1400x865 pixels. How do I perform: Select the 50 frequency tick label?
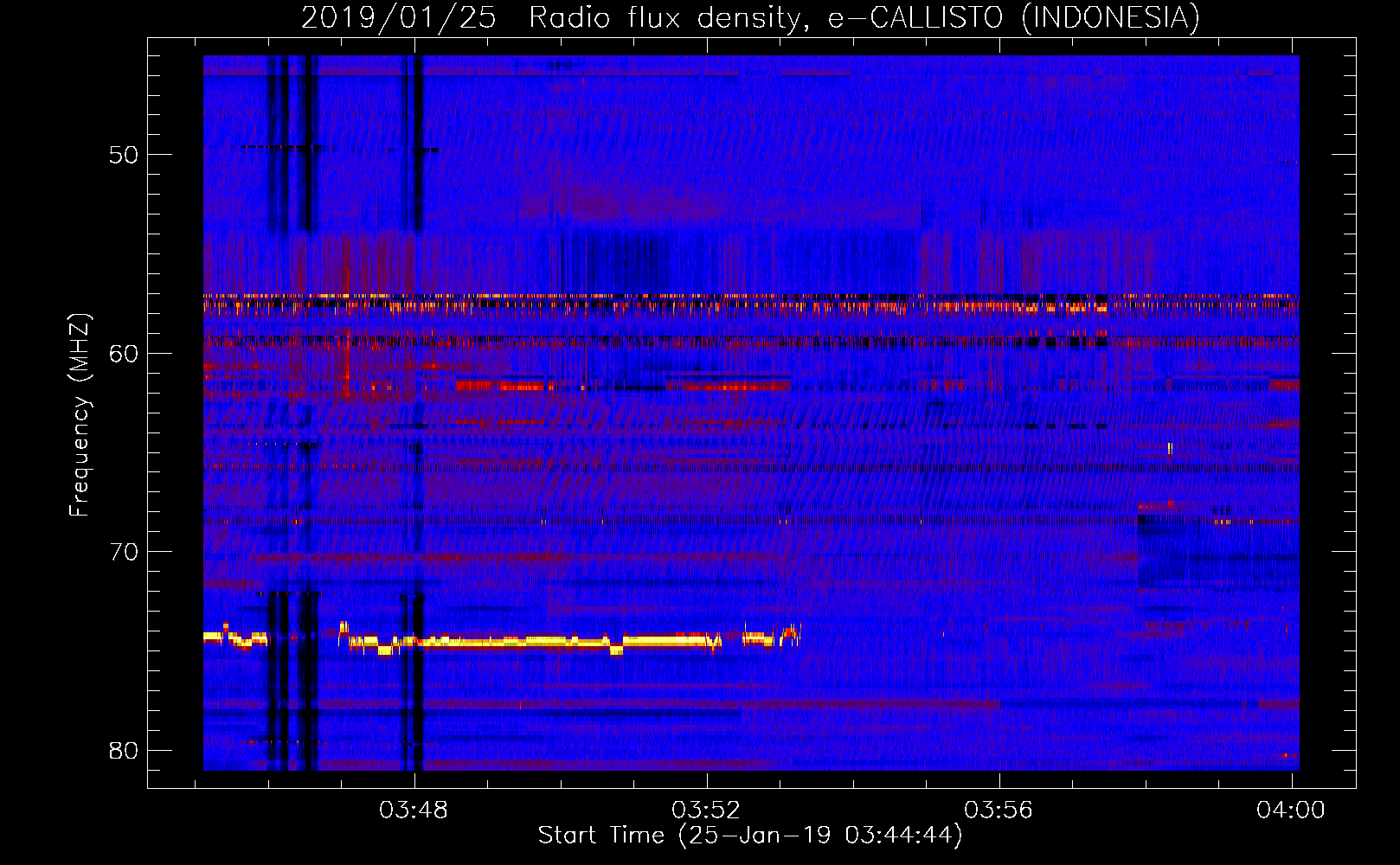124,155
